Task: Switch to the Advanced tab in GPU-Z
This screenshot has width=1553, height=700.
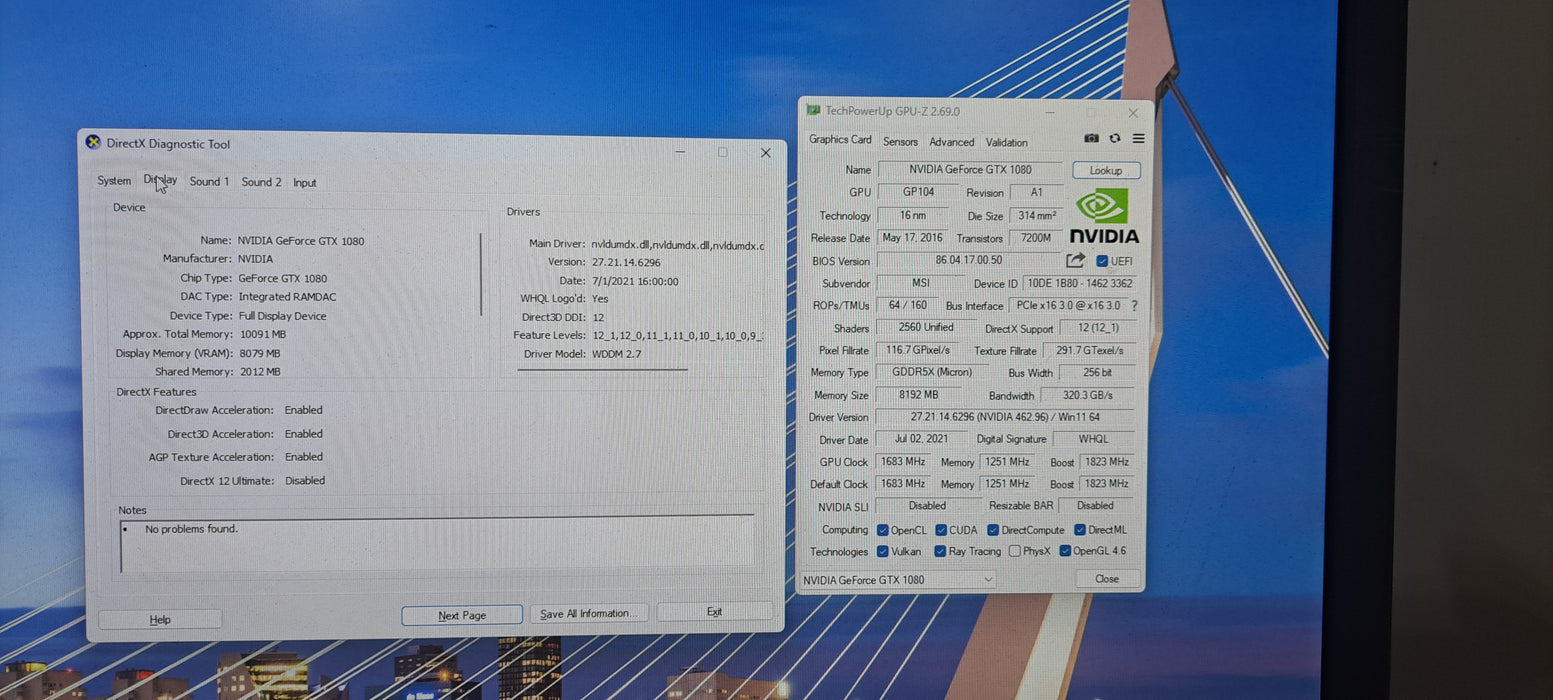Action: 951,142
